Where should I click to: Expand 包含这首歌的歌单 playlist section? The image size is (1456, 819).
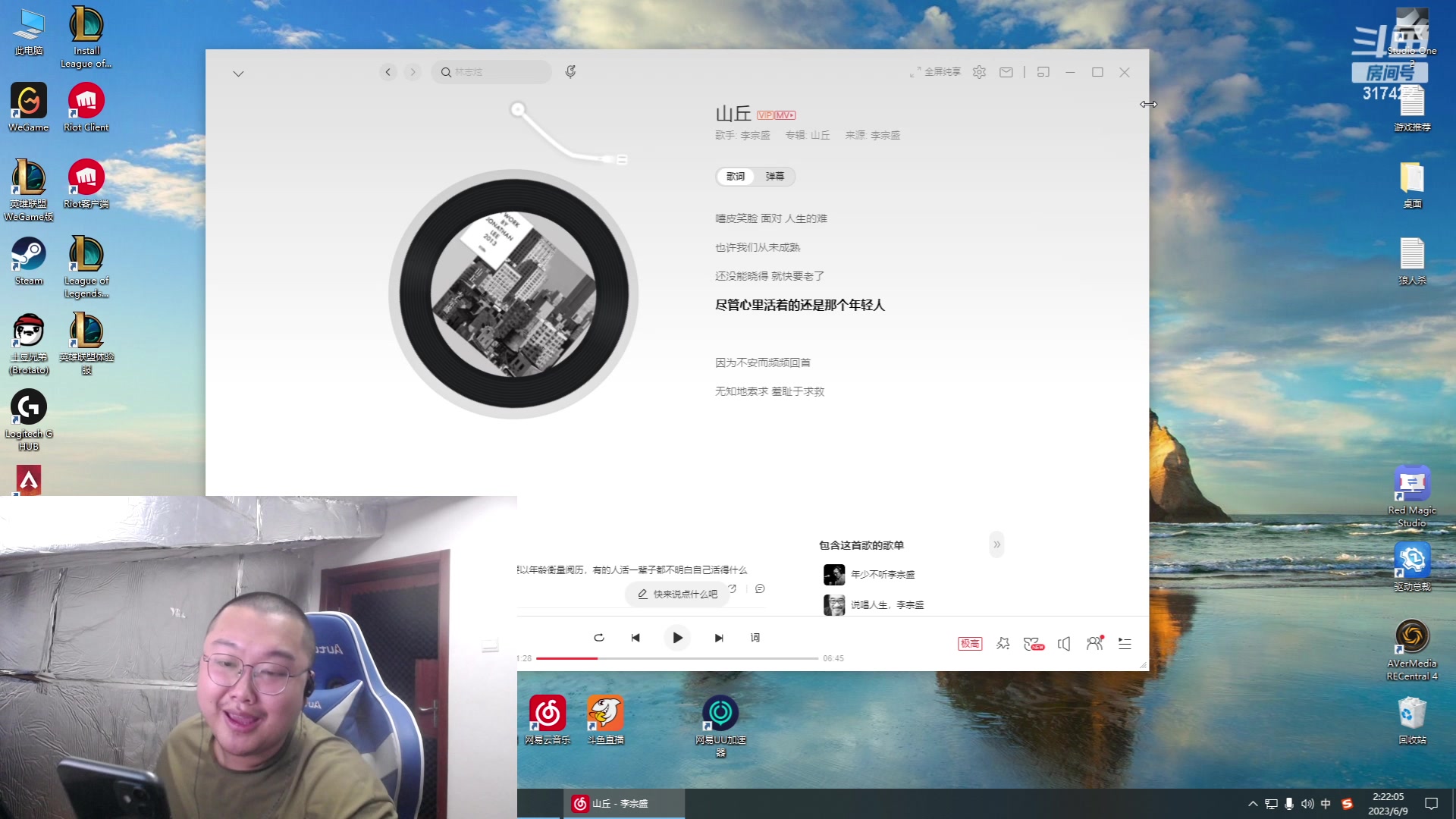coord(996,544)
